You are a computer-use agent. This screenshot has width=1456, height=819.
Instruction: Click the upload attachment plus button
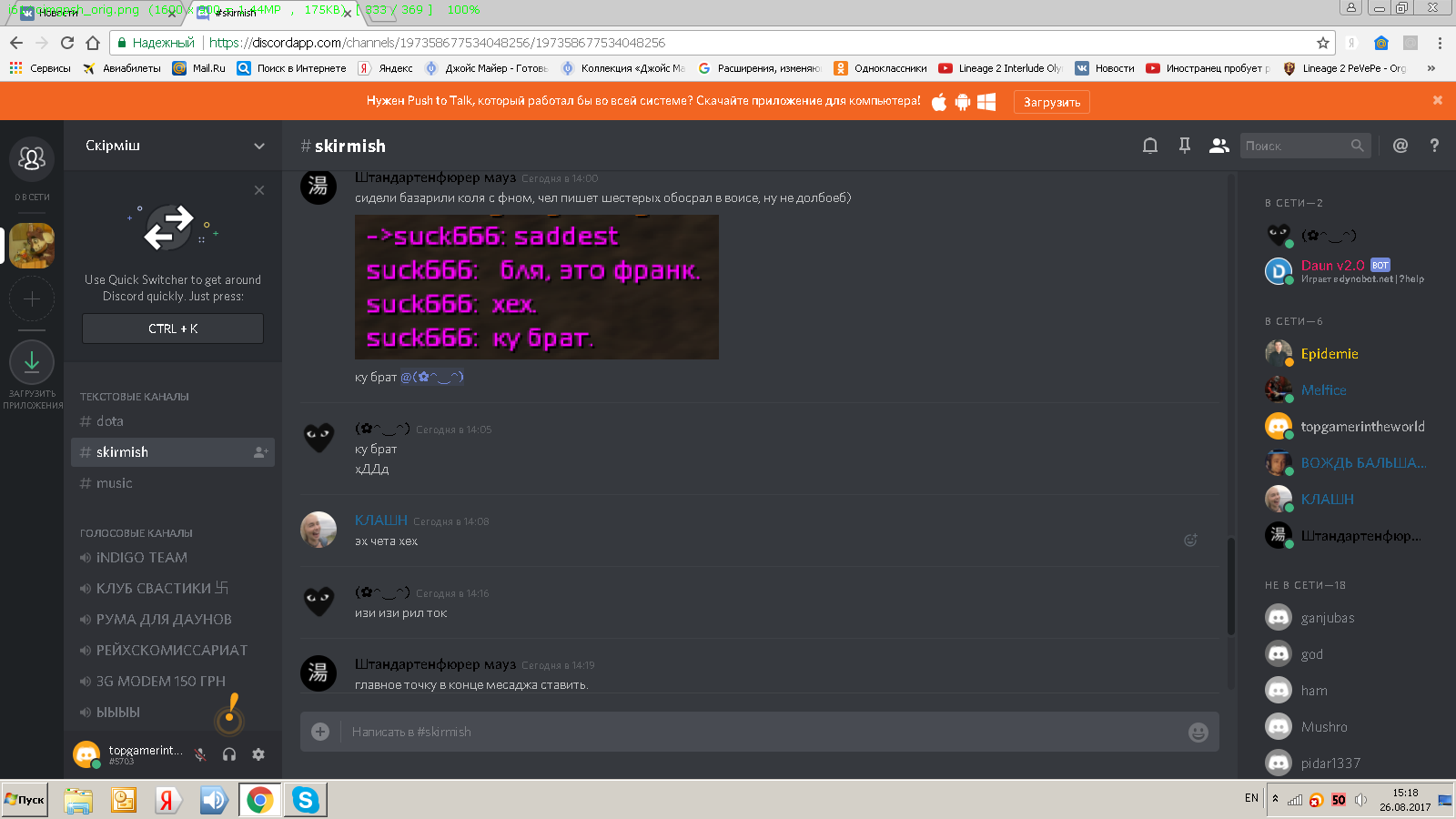[320, 732]
